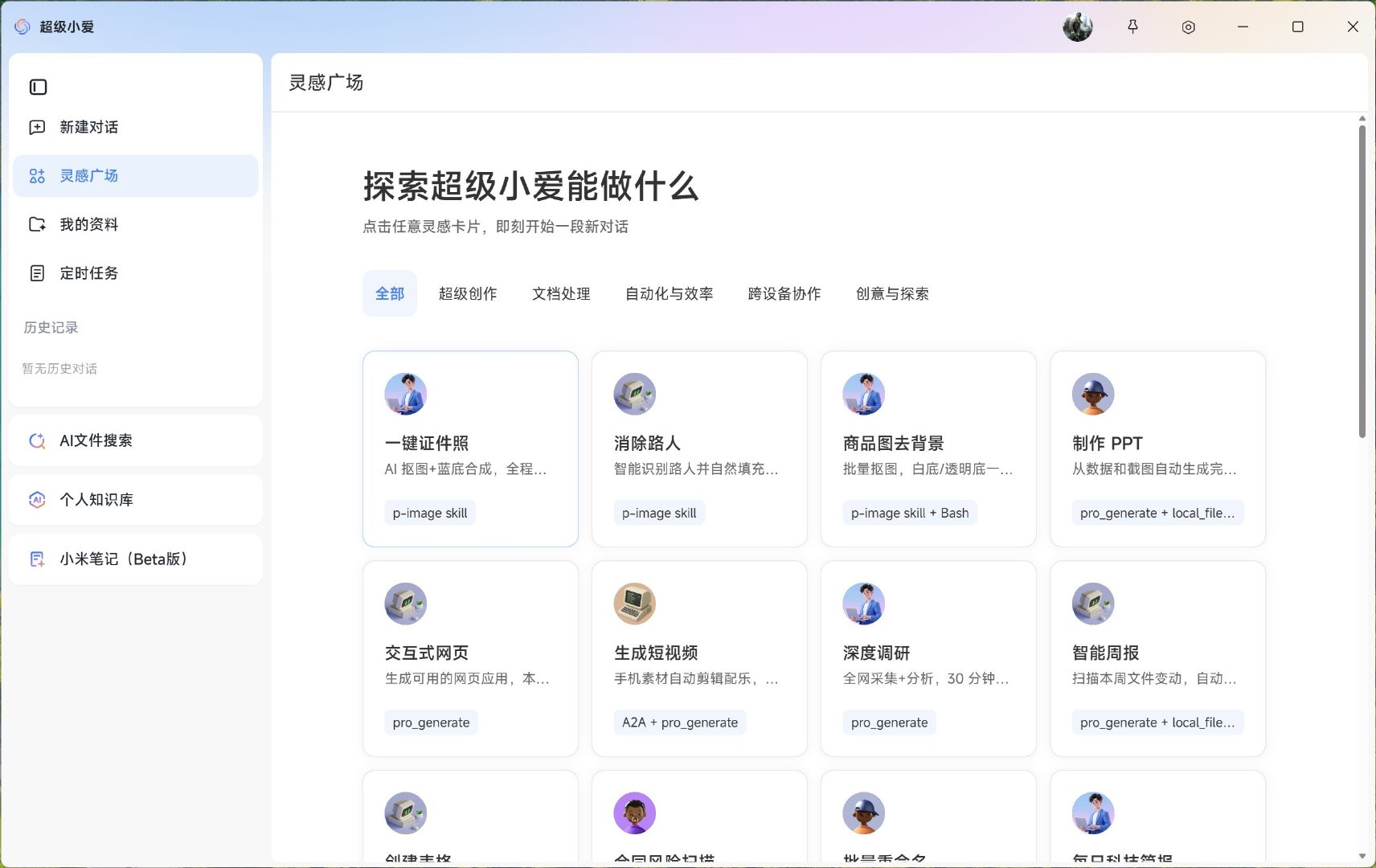1376x868 pixels.
Task: Click the 暂无历史对话 text
Action: point(59,369)
